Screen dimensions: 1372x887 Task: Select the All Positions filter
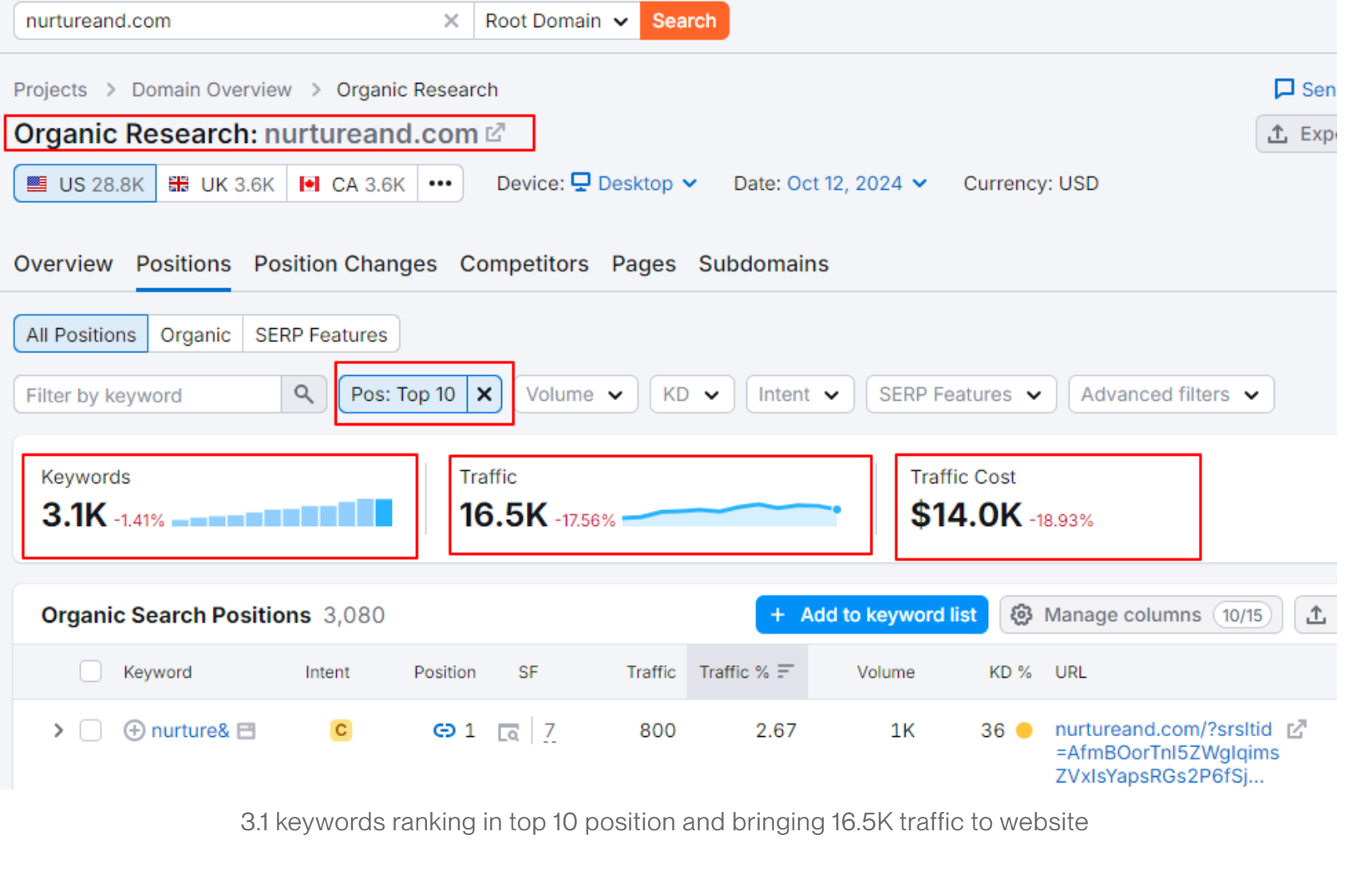(81, 335)
